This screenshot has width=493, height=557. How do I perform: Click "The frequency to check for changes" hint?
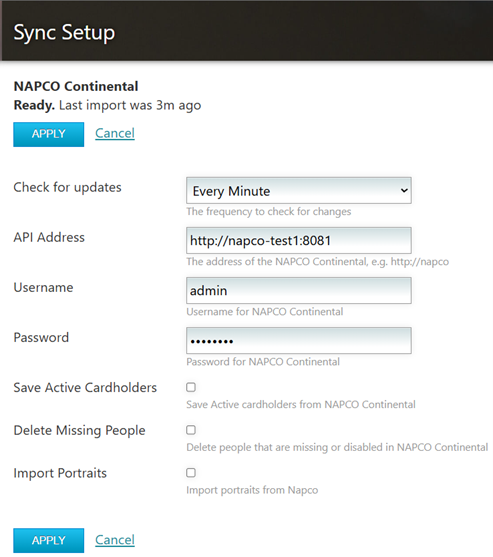269,212
